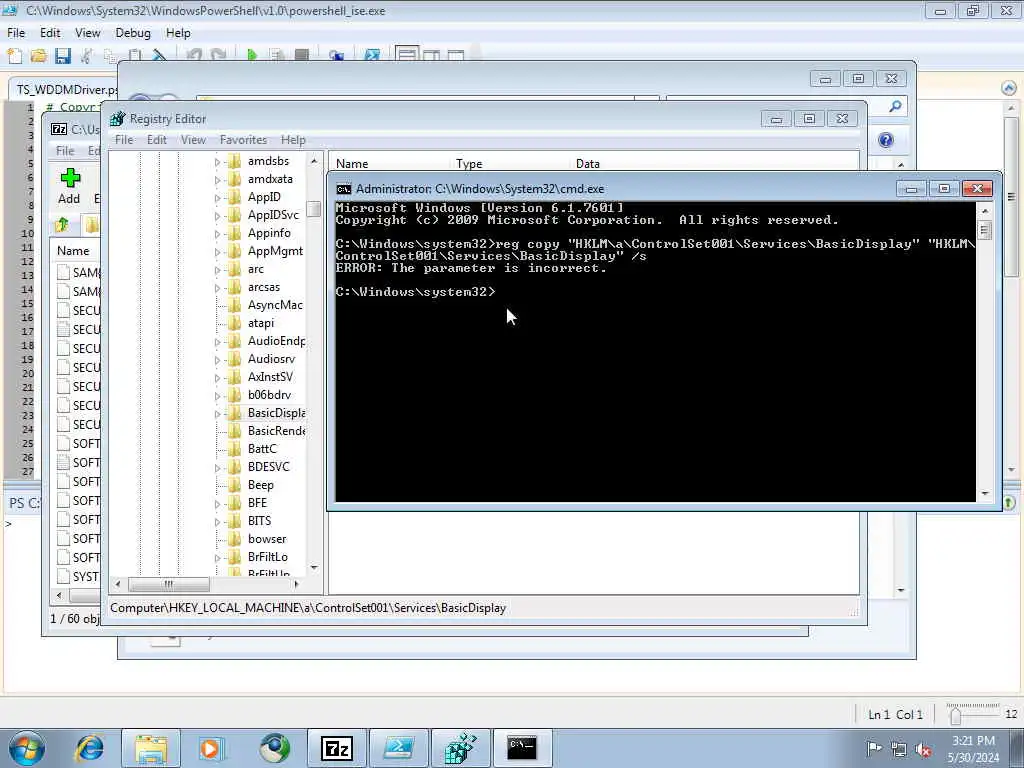1024x768 pixels.
Task: Open the Favorites menu in Registry Editor
Action: click(244, 140)
